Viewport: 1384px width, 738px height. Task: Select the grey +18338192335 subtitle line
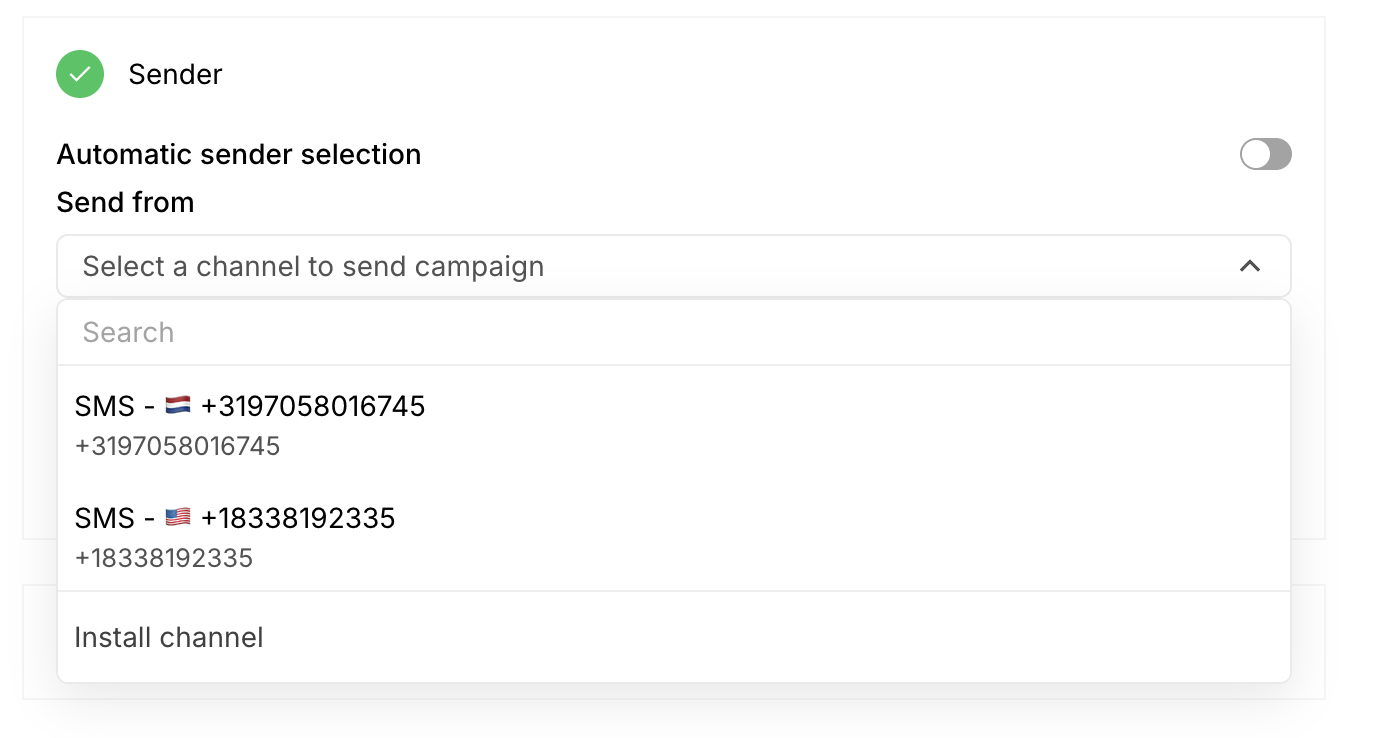pos(164,558)
